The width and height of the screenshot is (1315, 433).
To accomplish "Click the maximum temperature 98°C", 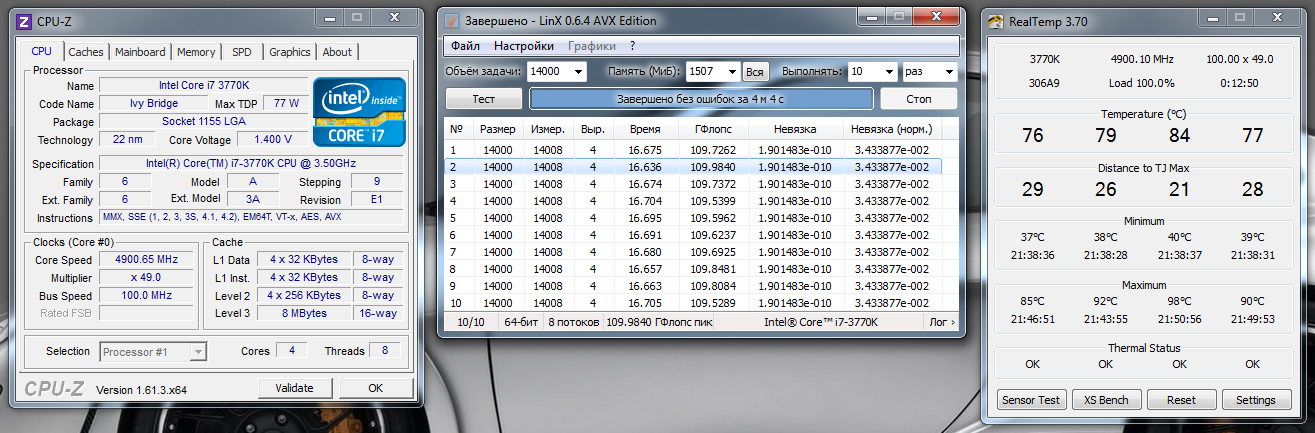I will (1179, 301).
